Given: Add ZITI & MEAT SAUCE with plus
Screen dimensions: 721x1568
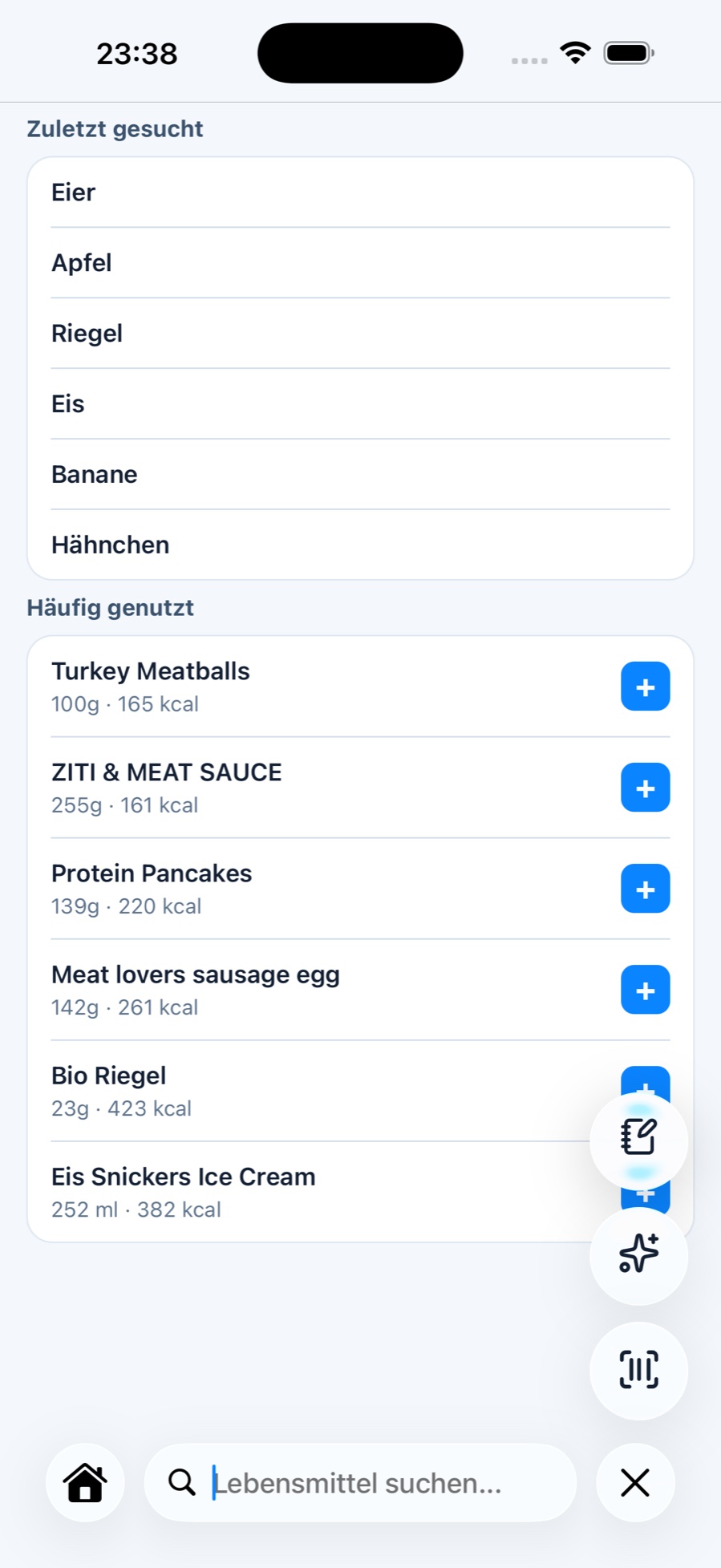Looking at the screenshot, I should tap(645, 788).
